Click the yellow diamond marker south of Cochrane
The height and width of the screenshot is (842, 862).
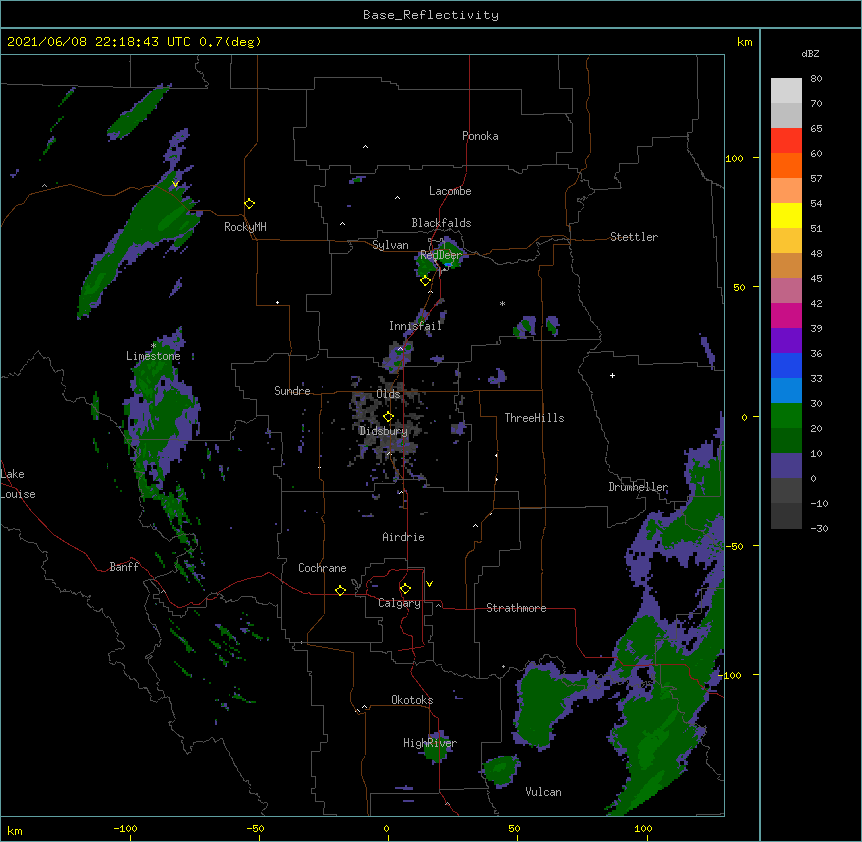[340, 590]
